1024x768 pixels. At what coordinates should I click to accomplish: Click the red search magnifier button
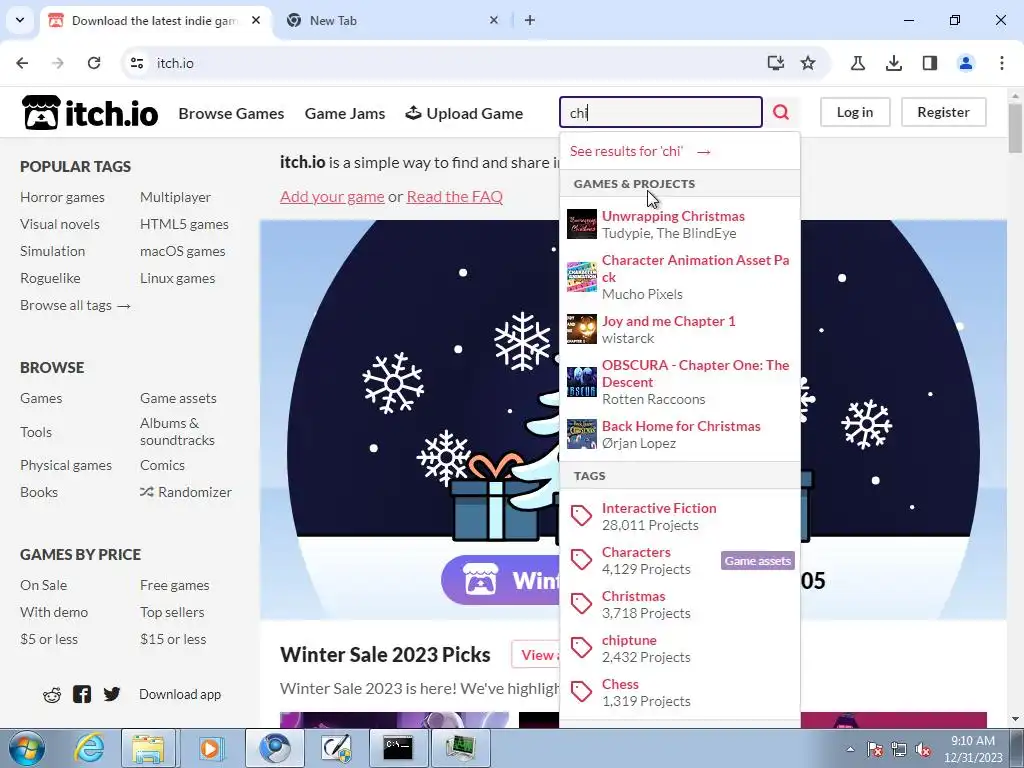pos(781,112)
